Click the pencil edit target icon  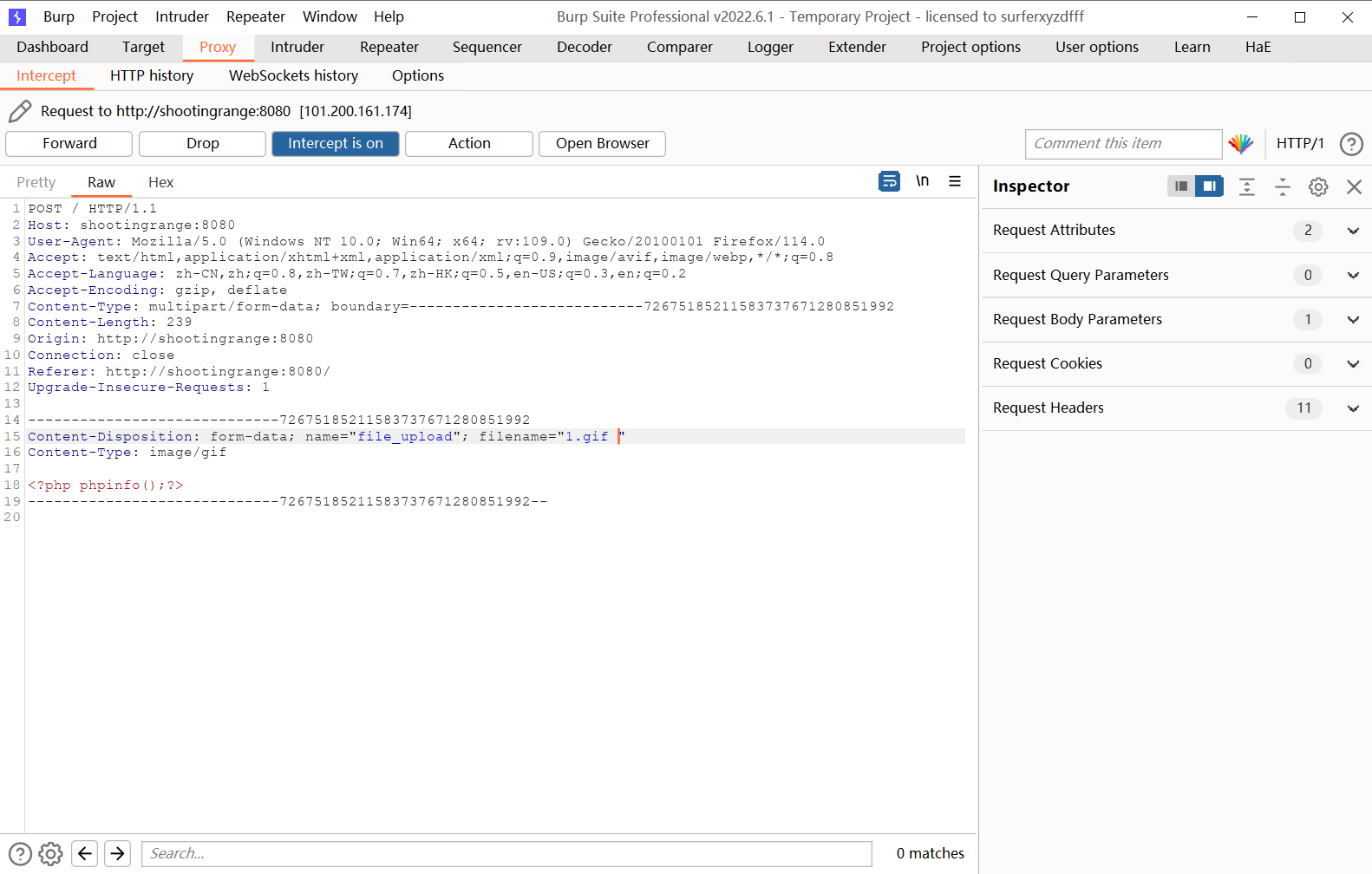(x=20, y=111)
